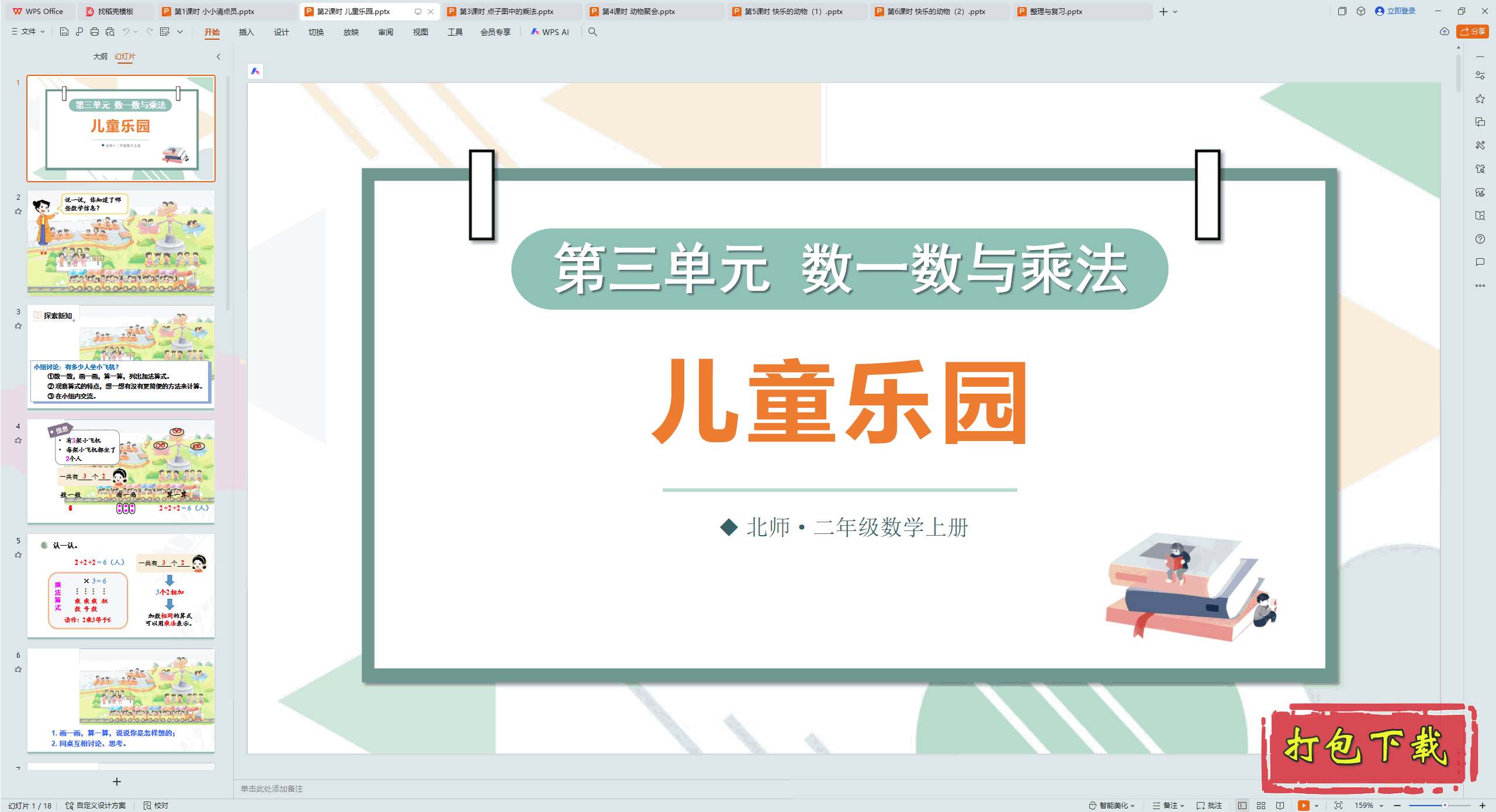Open Print Preview icon

pos(110,32)
